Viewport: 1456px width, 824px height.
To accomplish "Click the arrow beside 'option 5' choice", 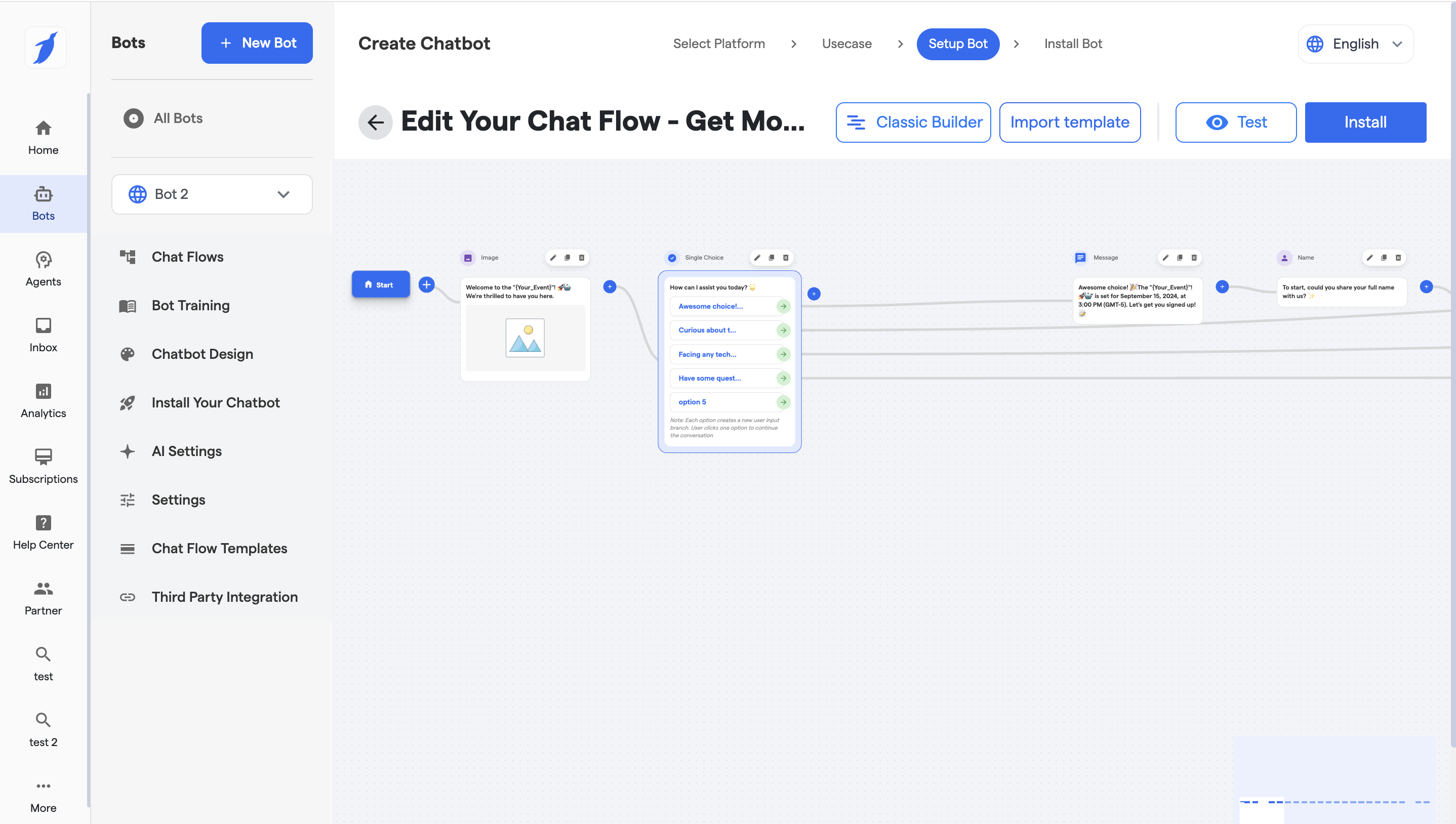I will click(x=783, y=402).
